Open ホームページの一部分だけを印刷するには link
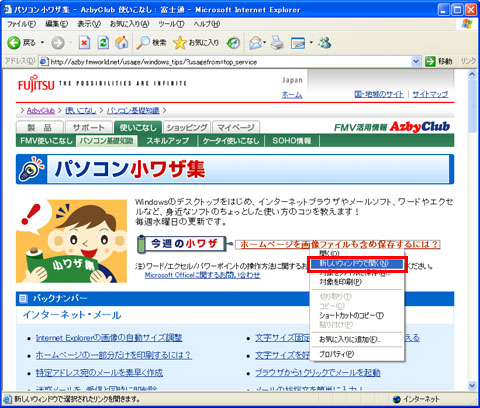 tap(114, 355)
